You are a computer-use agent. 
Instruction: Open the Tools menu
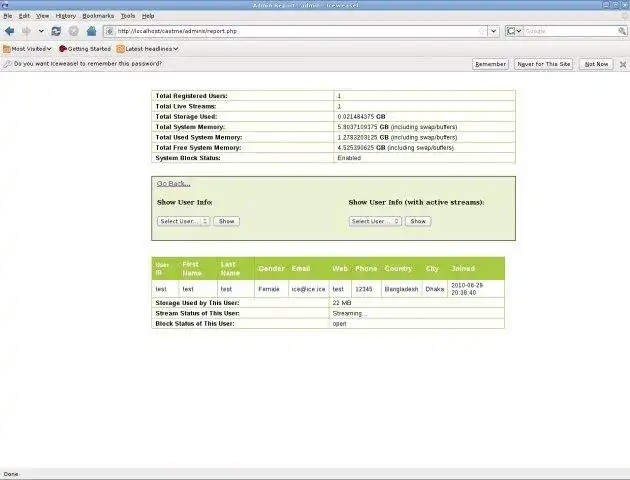(x=128, y=16)
